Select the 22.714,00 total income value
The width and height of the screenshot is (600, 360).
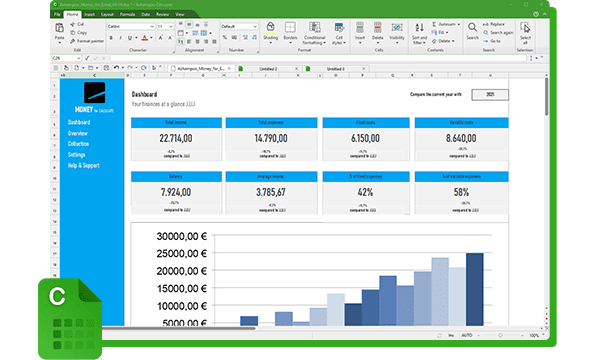(x=176, y=138)
